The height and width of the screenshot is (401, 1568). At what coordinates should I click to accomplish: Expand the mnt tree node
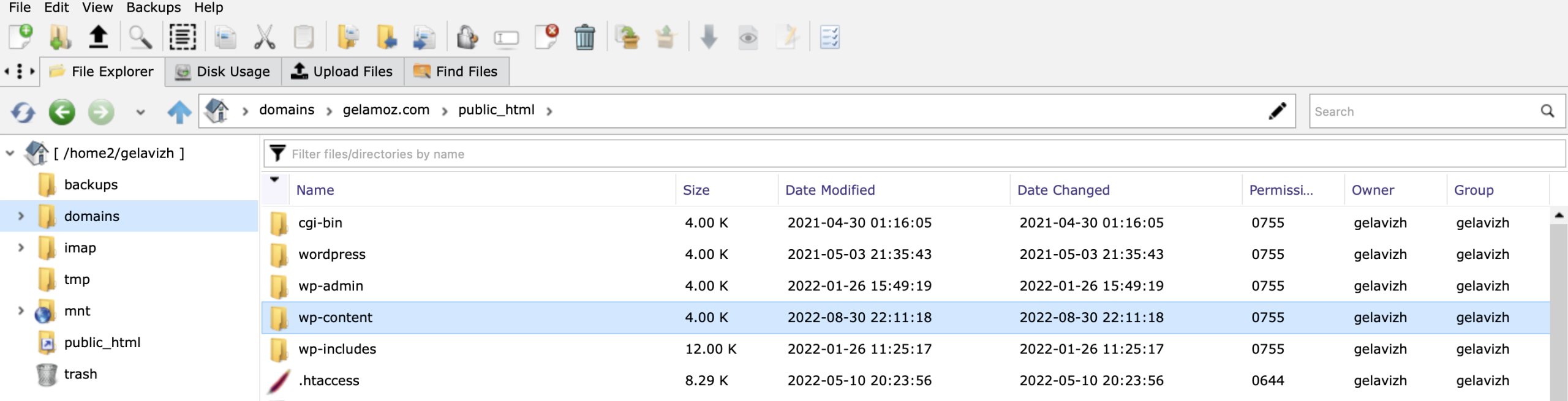(21, 310)
